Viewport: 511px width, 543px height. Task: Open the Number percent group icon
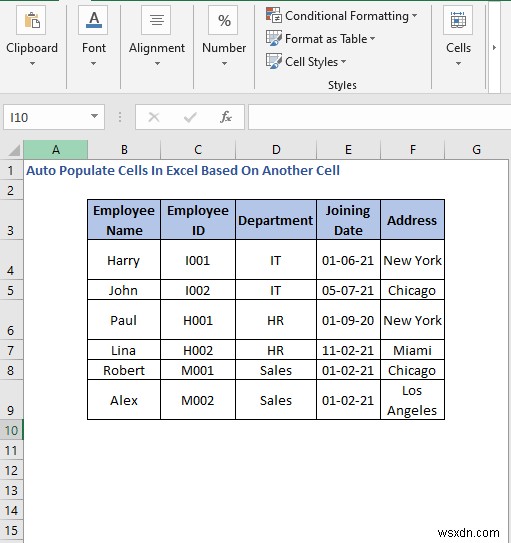click(x=223, y=20)
